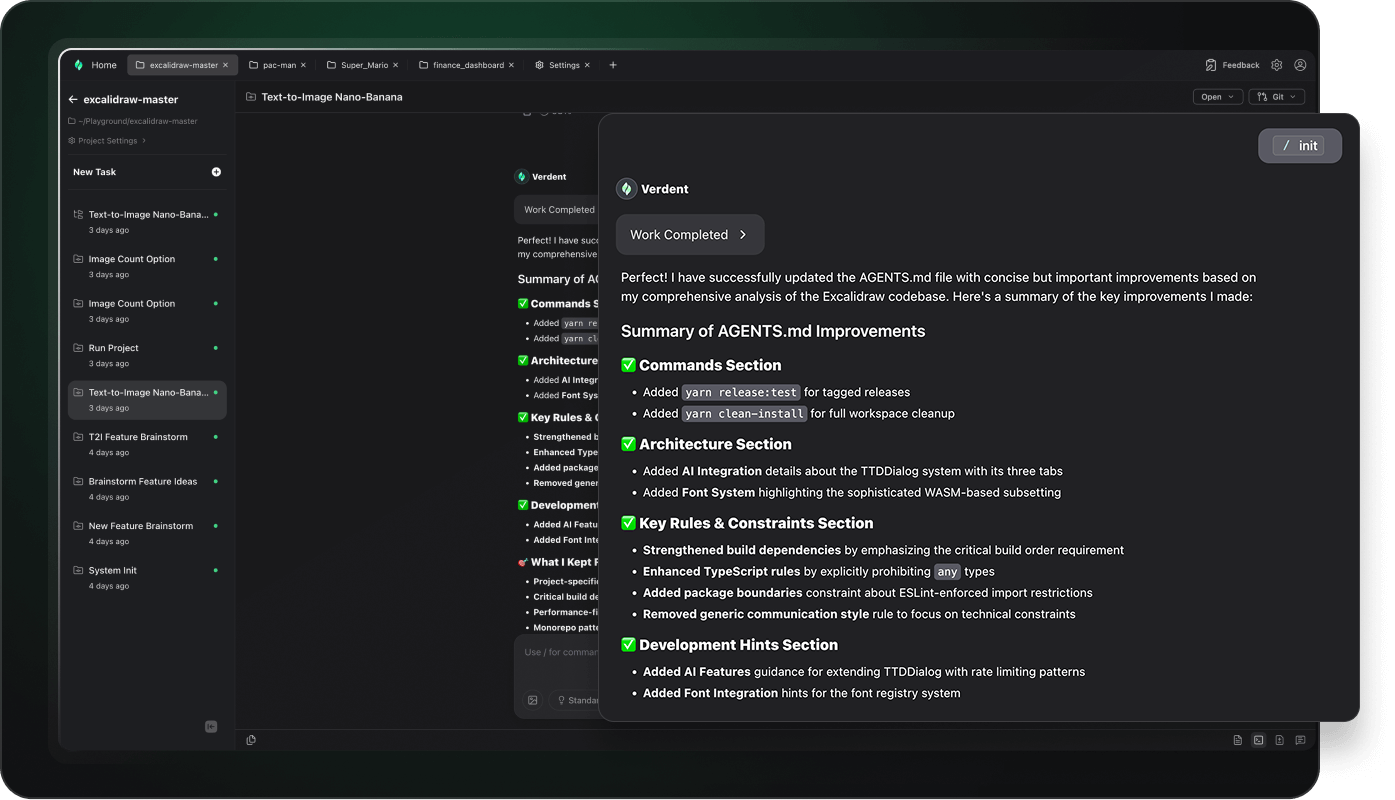Open the settings gear in the top-right corner
The width and height of the screenshot is (1395, 800).
(1277, 65)
